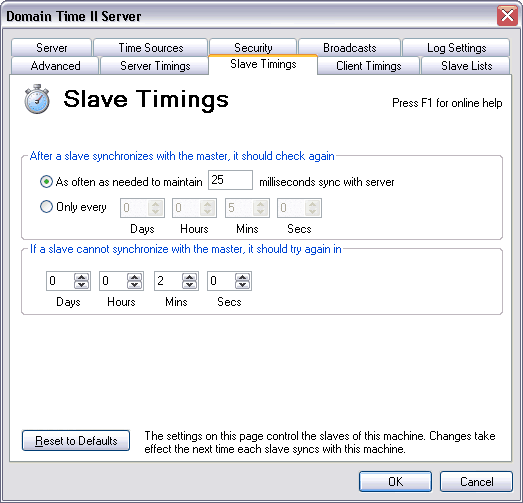The height and width of the screenshot is (503, 523).
Task: Increase retry Days with up arrow
Action: pos(81,277)
